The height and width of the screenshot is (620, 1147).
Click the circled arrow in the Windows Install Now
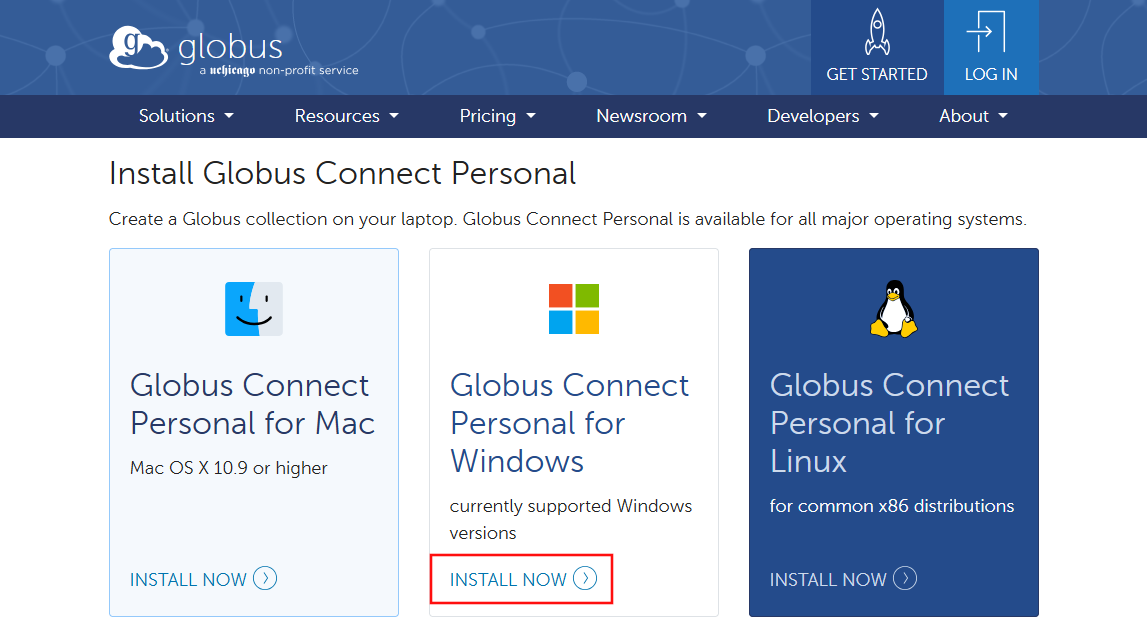tap(585, 578)
